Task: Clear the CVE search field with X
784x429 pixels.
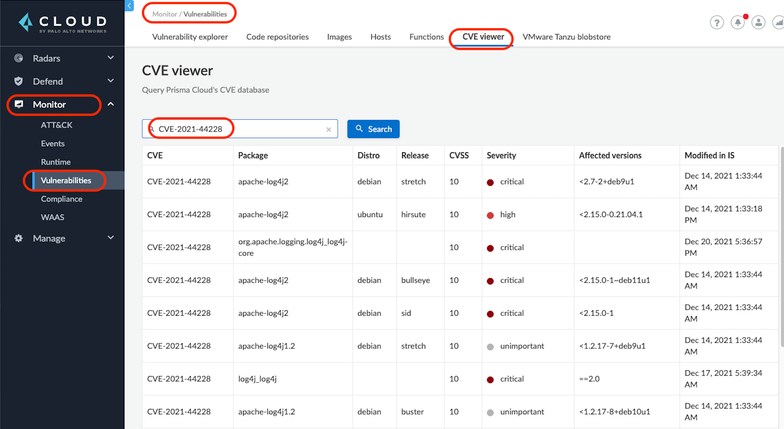Action: click(329, 129)
